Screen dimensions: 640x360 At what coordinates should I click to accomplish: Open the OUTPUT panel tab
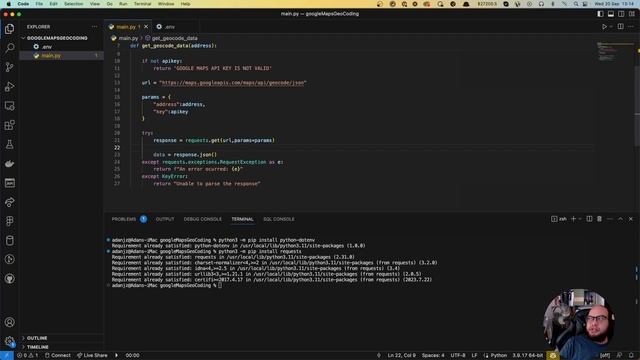tap(165, 219)
